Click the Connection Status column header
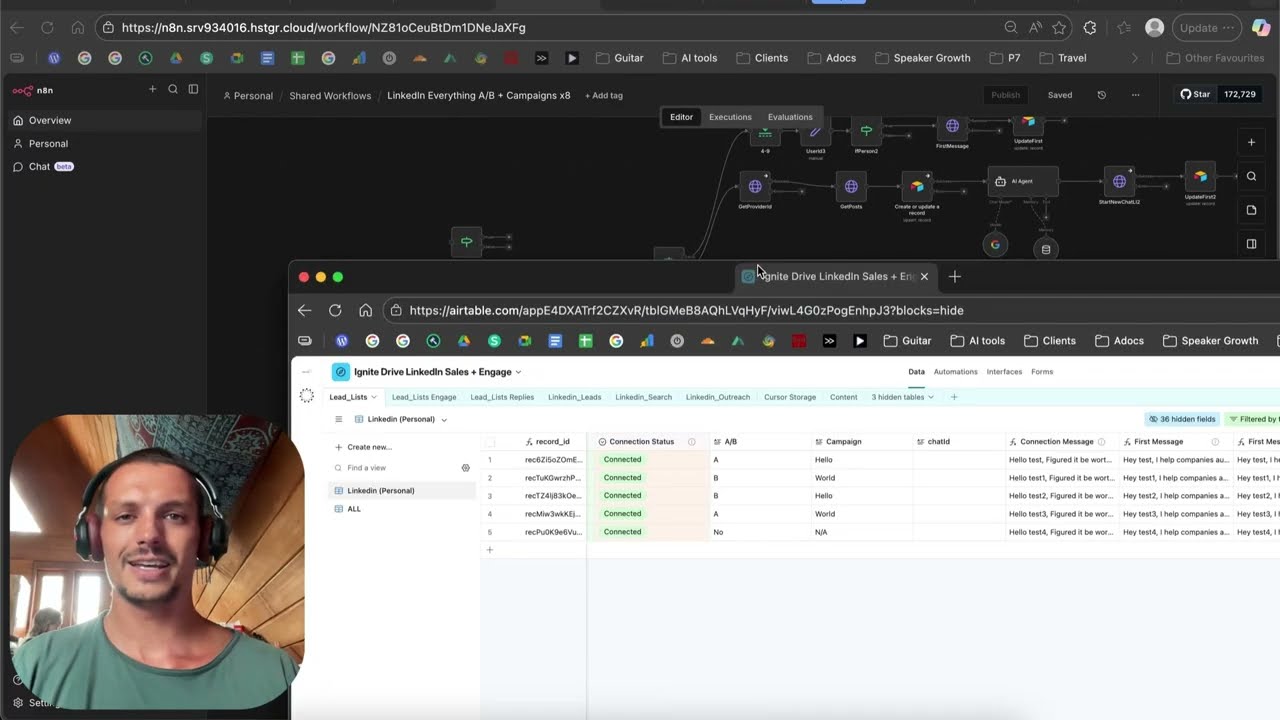This screenshot has width=1280, height=720. [647, 441]
